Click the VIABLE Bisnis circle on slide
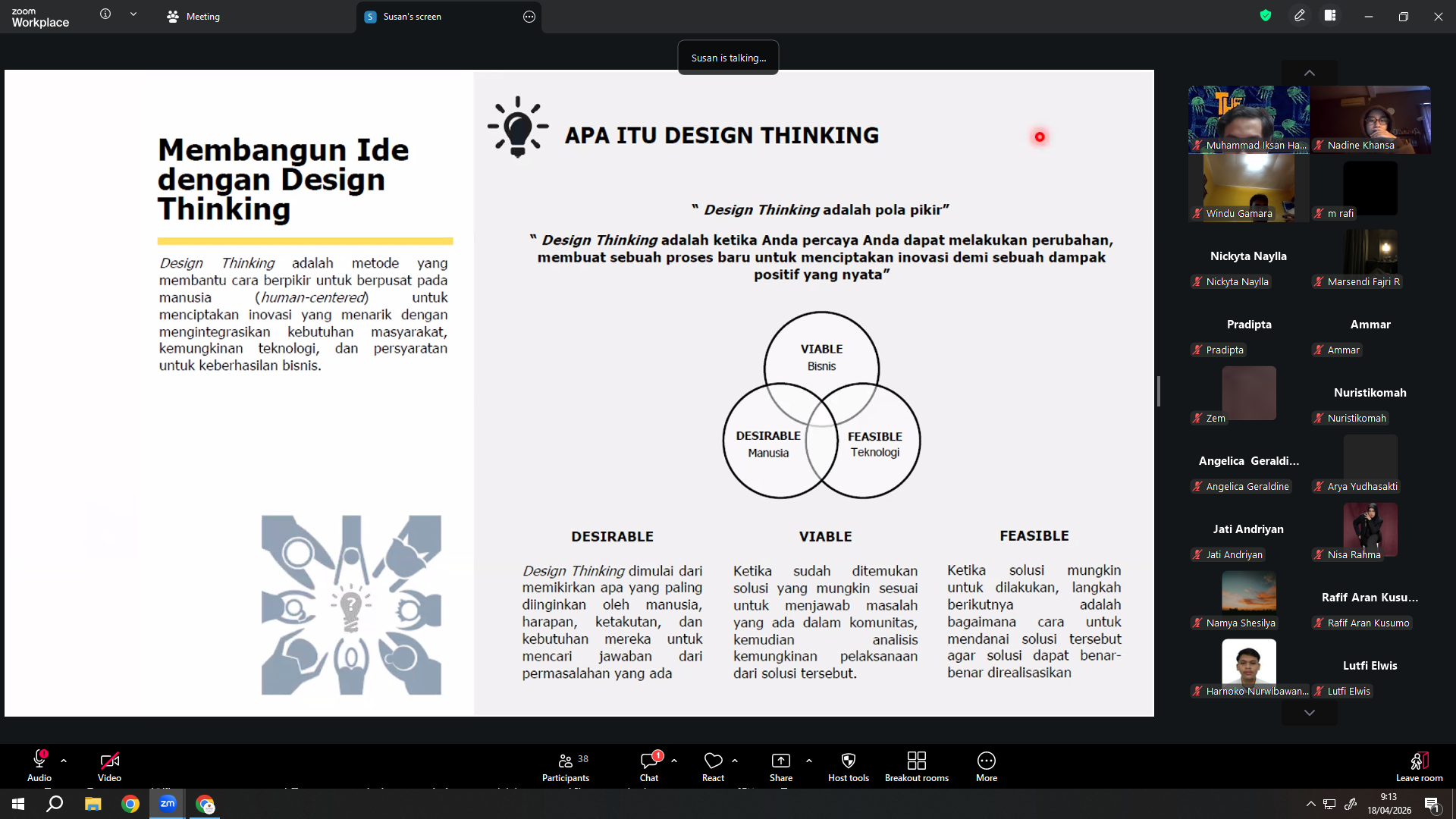1456x819 pixels. [x=821, y=368]
